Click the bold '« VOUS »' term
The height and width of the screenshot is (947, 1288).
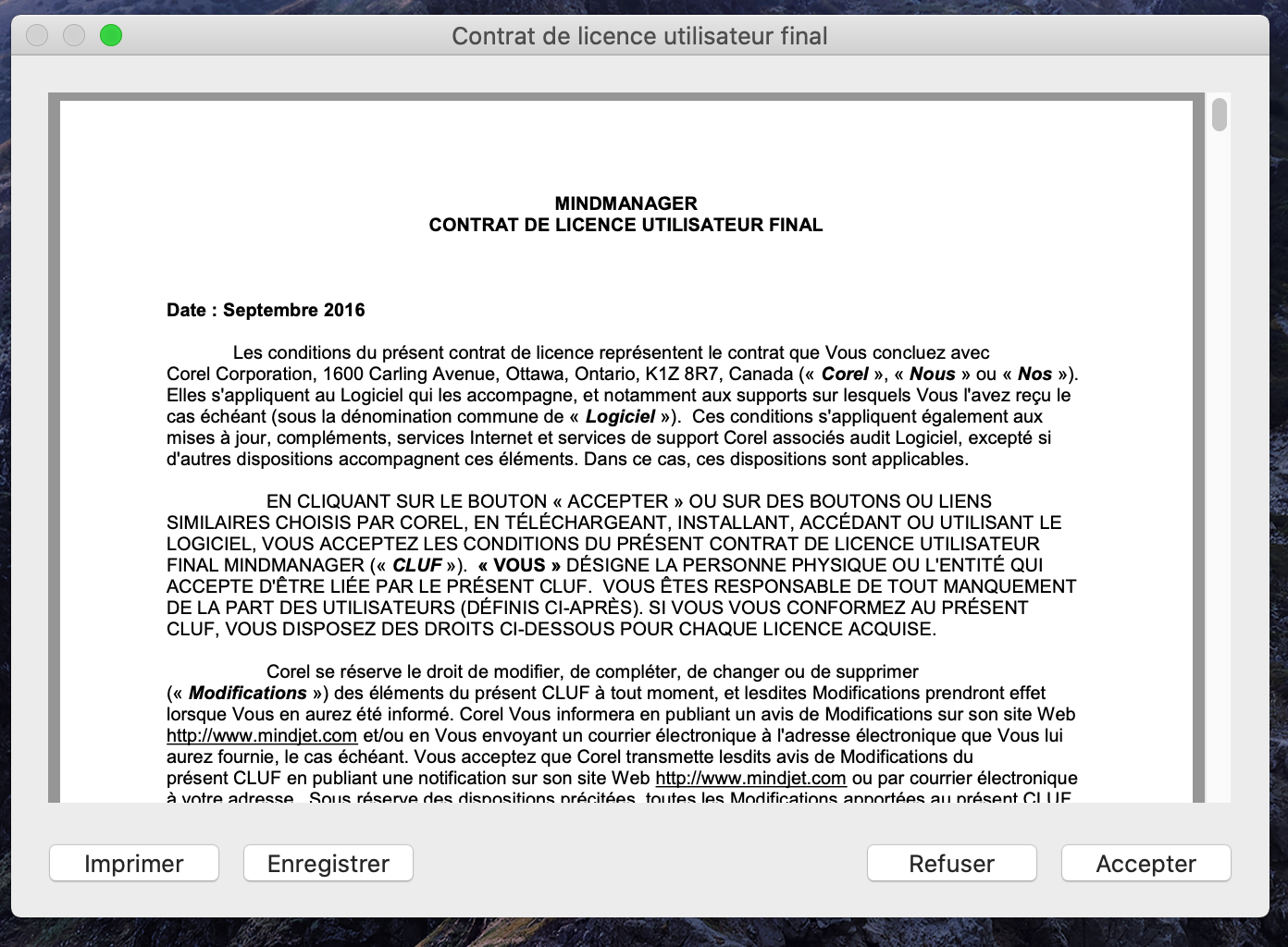pos(519,566)
